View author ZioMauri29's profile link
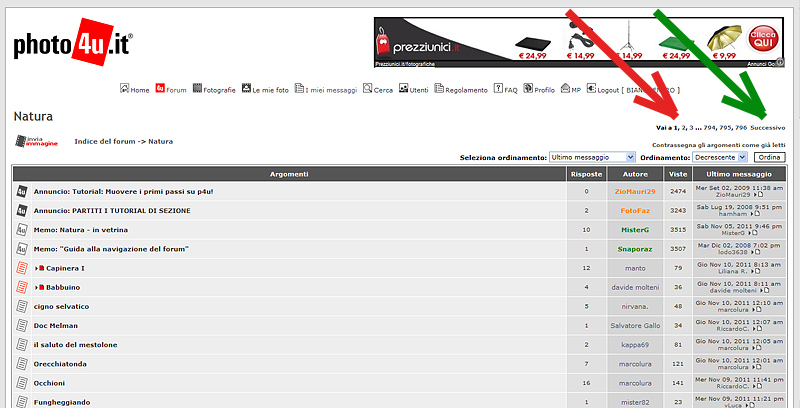Viewport: 800px width, 408px height. (x=634, y=191)
